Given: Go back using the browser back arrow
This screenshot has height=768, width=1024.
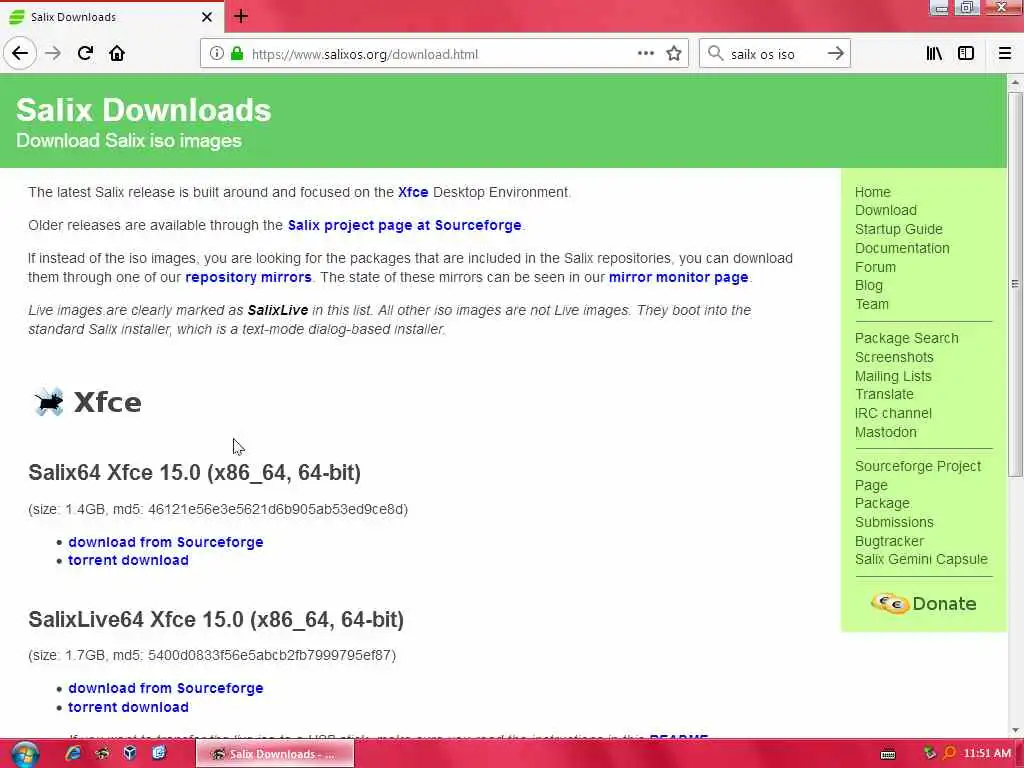Looking at the screenshot, I should pos(20,54).
